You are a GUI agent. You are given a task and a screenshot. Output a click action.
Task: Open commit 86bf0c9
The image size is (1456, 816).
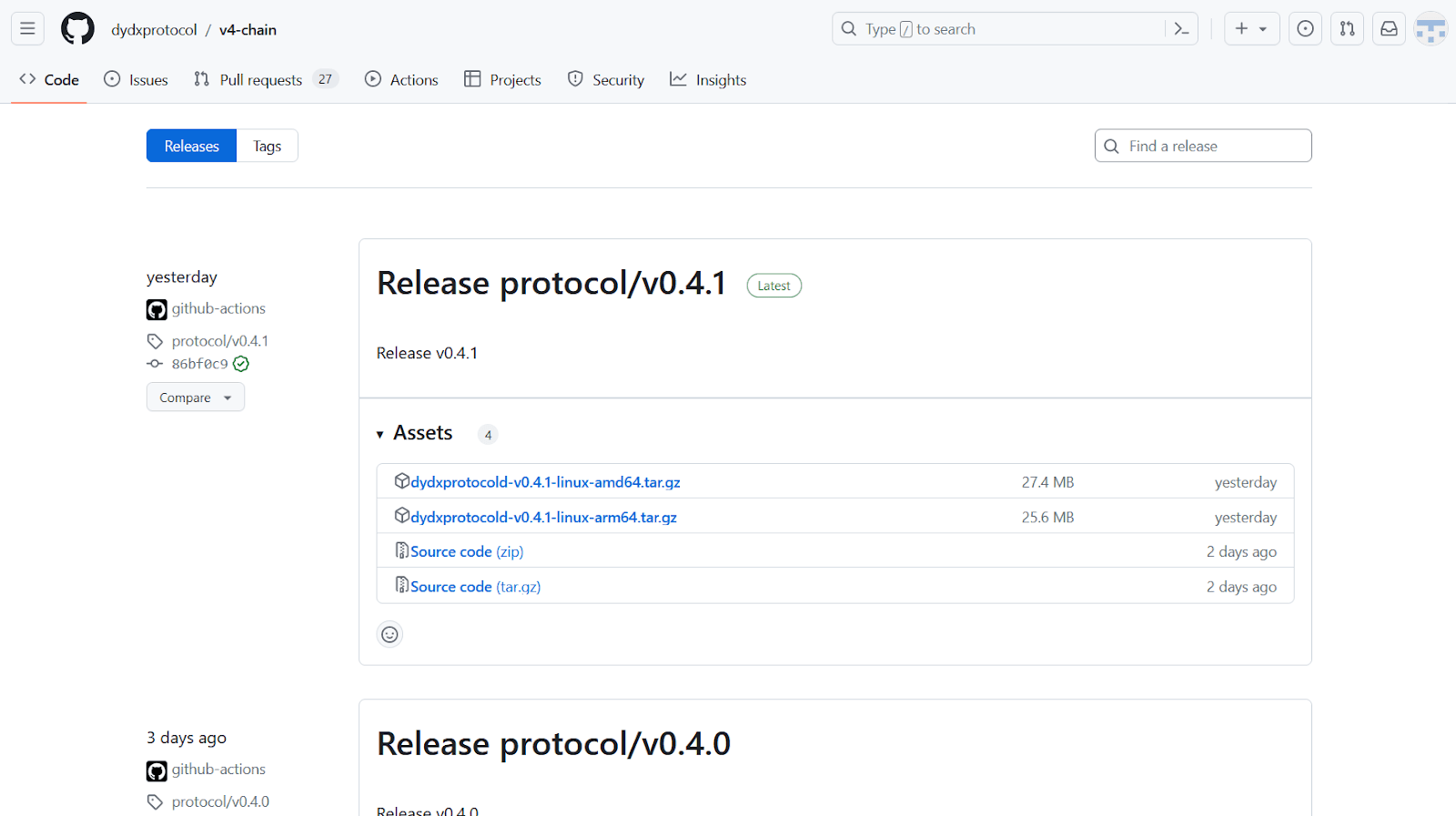[200, 364]
